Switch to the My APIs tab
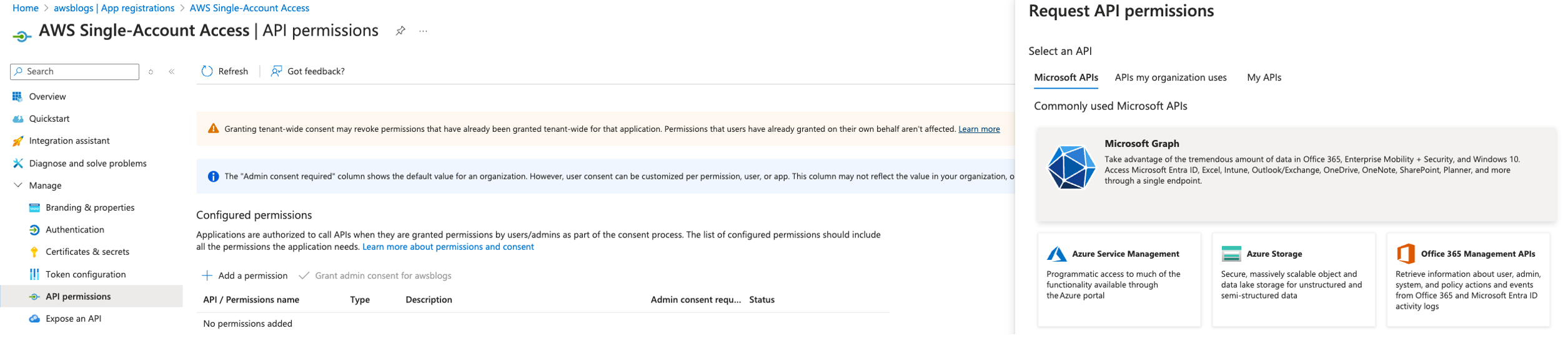Screen dimensions: 1568x353 point(1263,77)
